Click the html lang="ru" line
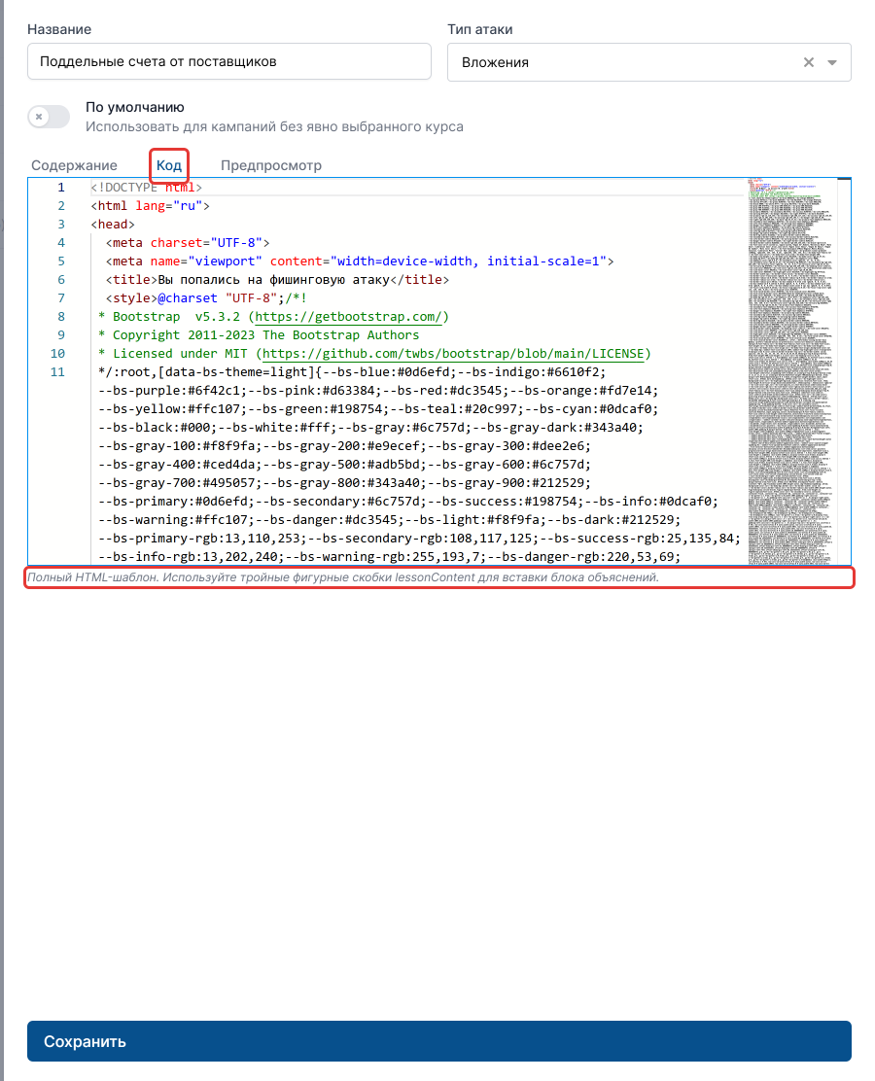 [x=150, y=206]
